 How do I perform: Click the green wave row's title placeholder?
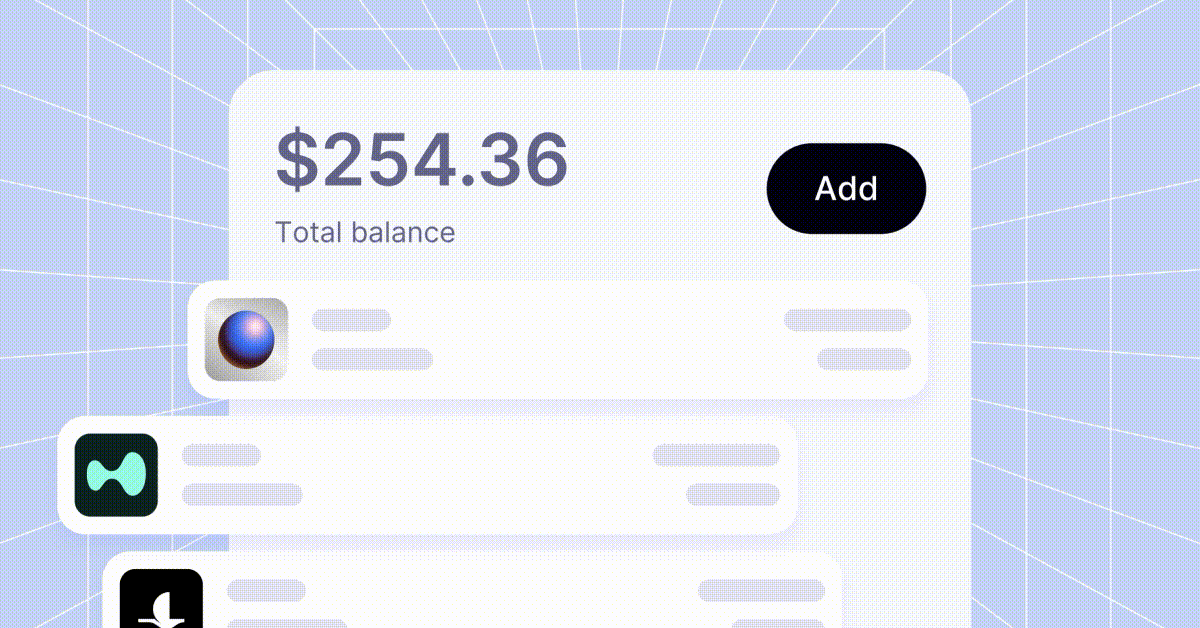pyautogui.click(x=221, y=456)
